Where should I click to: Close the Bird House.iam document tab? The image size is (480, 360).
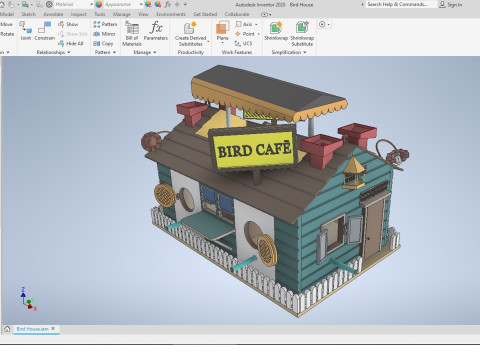click(x=53, y=329)
